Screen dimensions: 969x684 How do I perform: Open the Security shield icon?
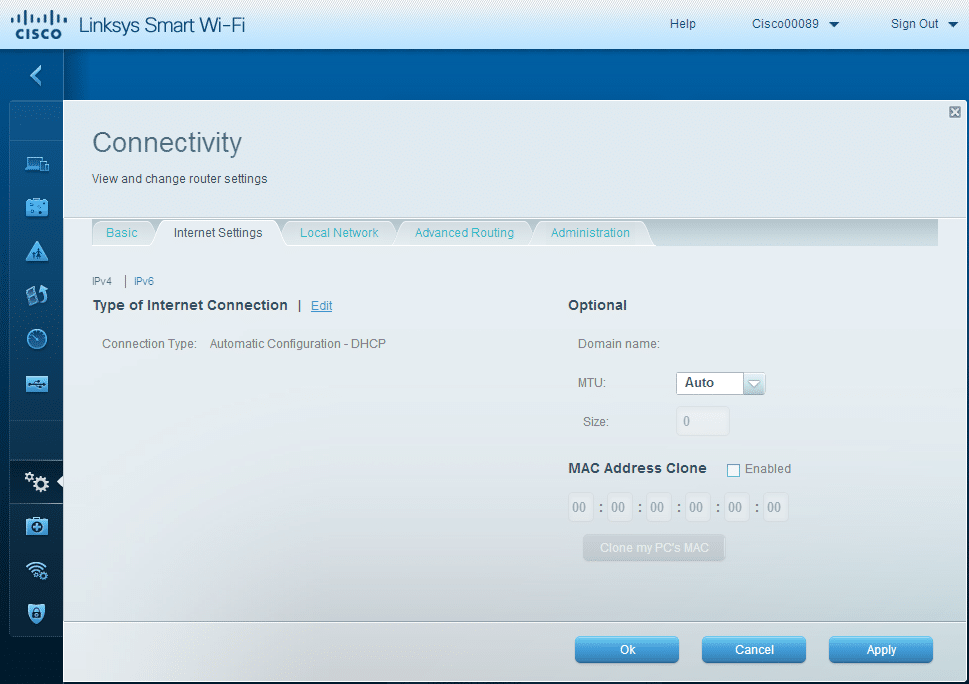[x=36, y=613]
